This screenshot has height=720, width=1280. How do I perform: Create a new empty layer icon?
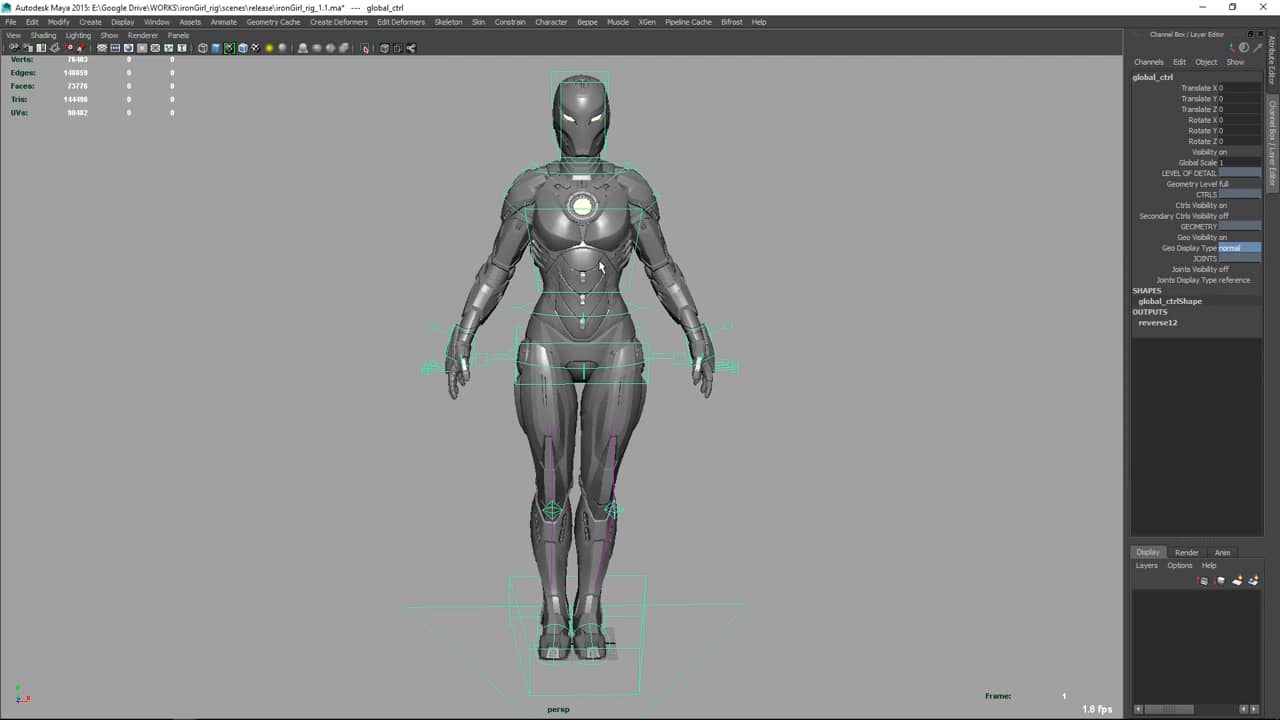[x=1237, y=580]
